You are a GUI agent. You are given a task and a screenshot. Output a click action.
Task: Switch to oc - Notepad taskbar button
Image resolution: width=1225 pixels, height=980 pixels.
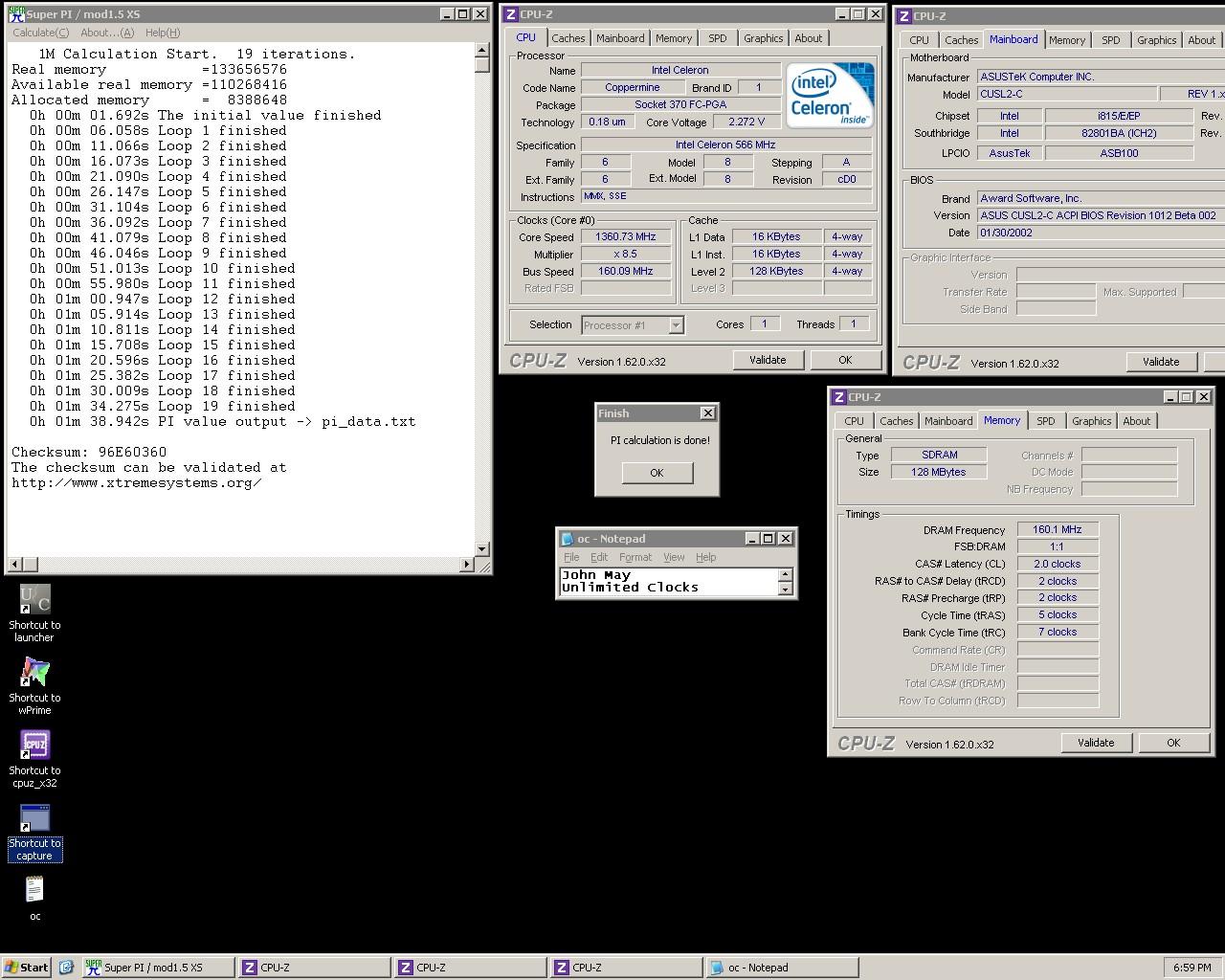(781, 968)
